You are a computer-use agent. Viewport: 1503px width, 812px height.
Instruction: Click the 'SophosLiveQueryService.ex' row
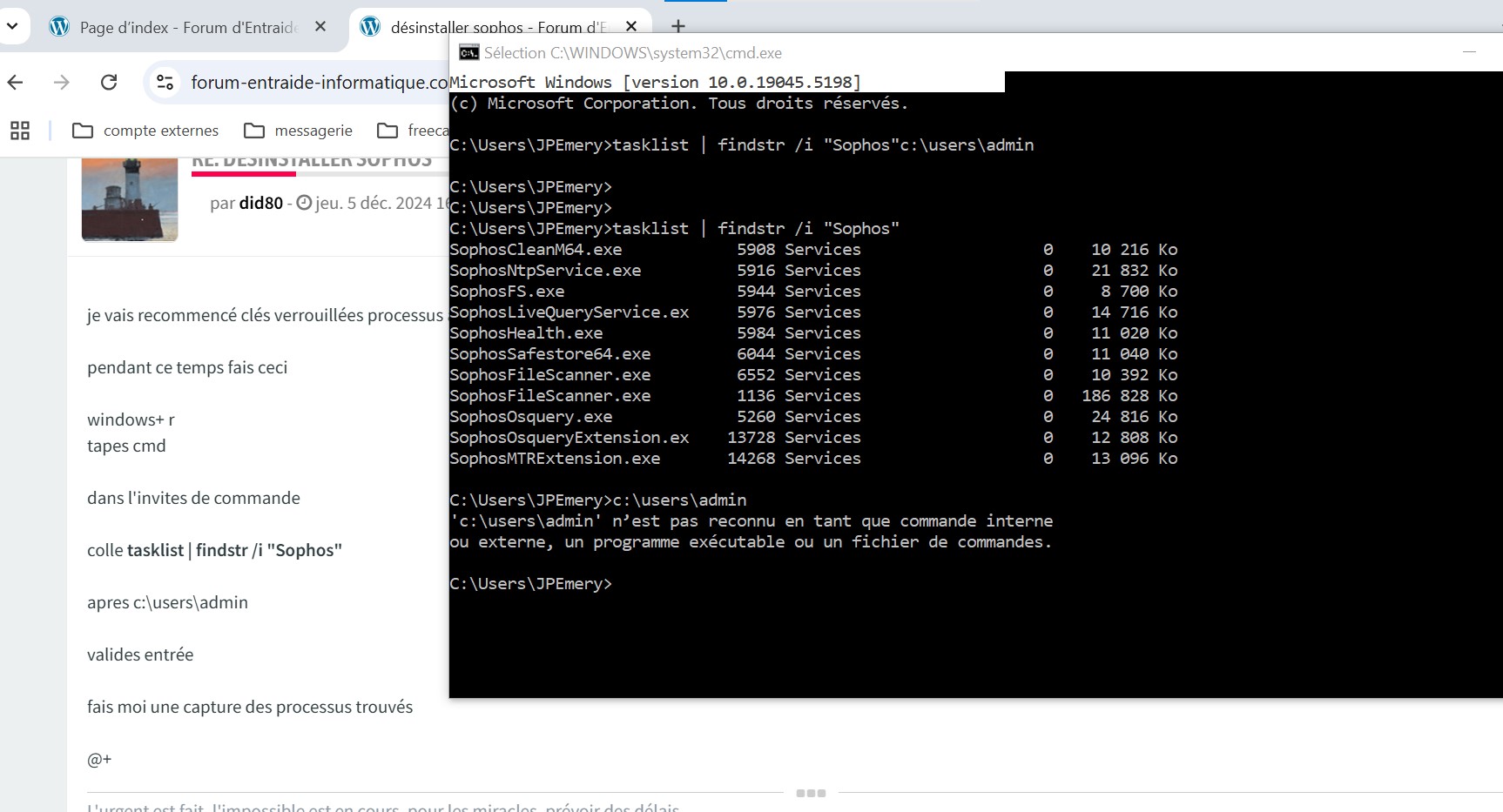coord(813,312)
